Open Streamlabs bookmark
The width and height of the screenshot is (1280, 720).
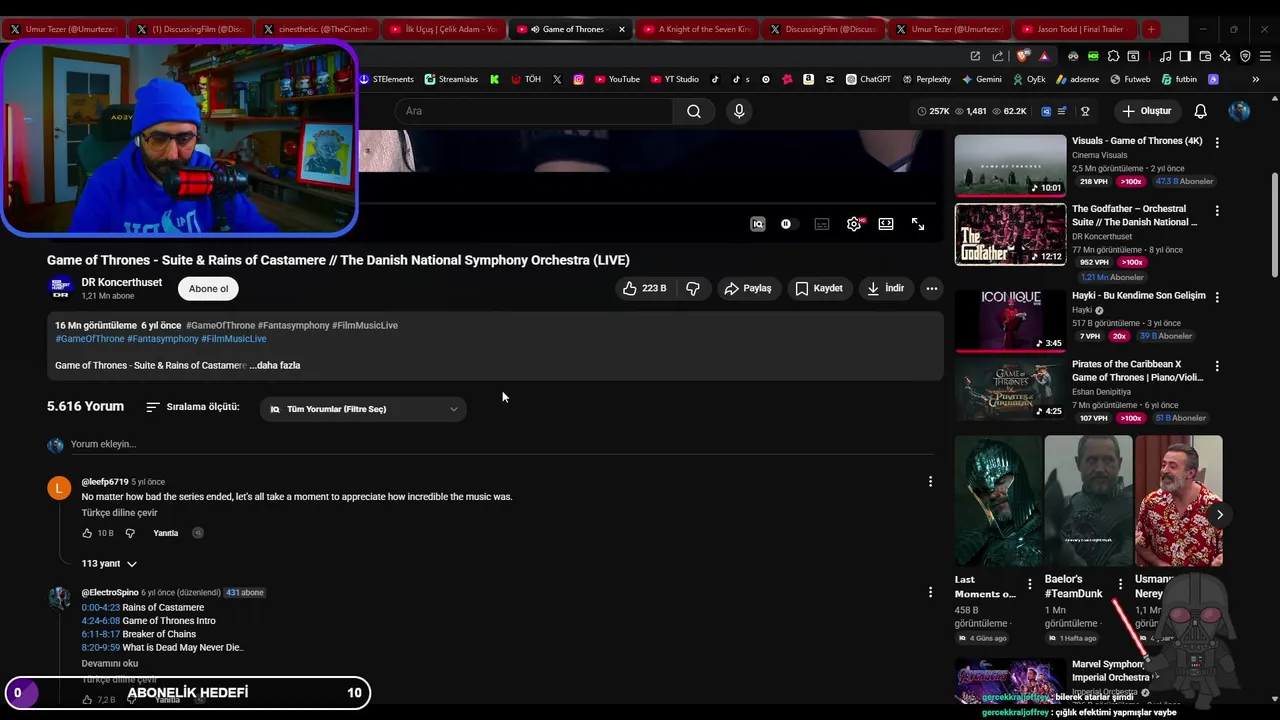pos(451,79)
